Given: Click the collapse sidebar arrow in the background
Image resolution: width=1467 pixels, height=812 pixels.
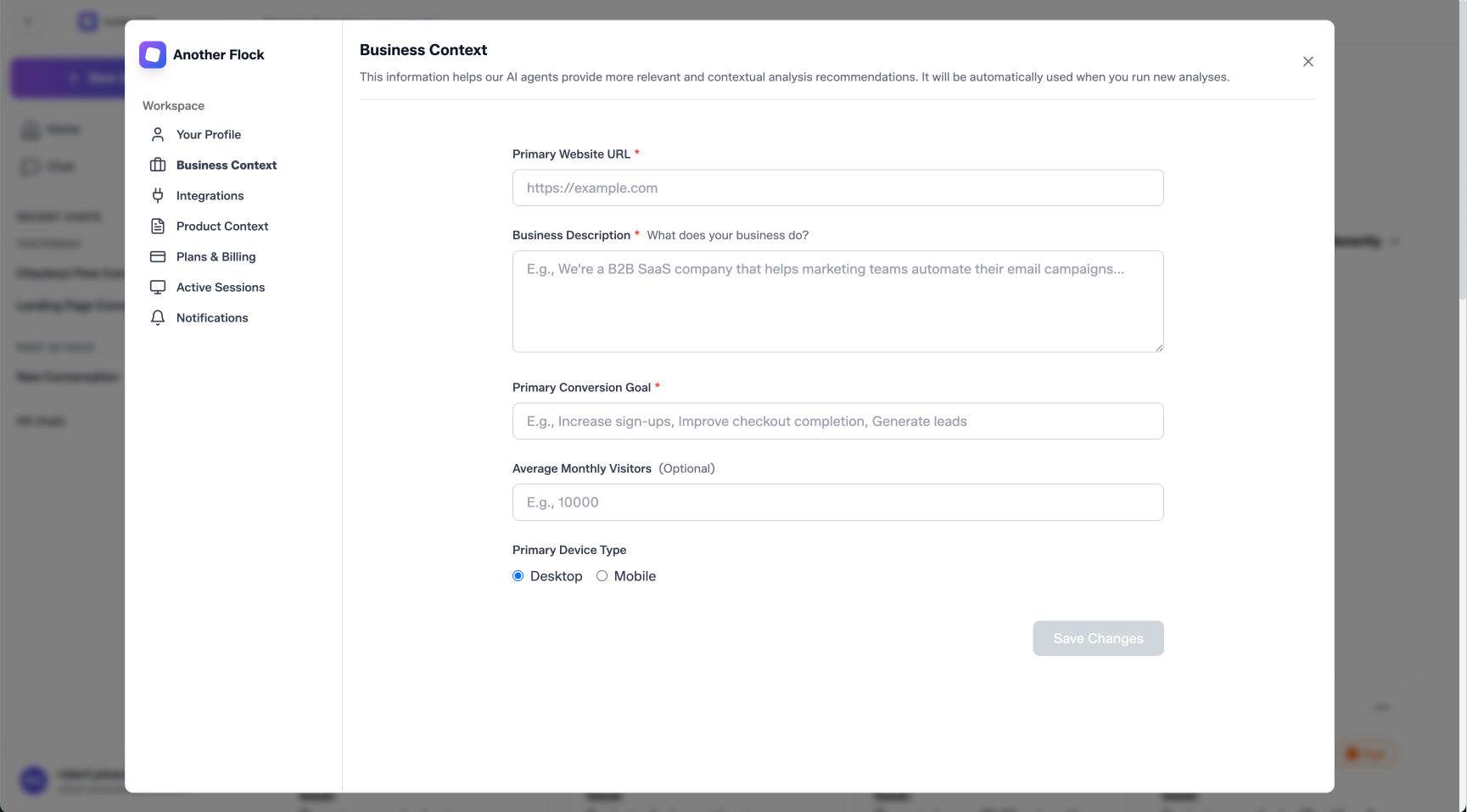Looking at the screenshot, I should click(x=27, y=21).
